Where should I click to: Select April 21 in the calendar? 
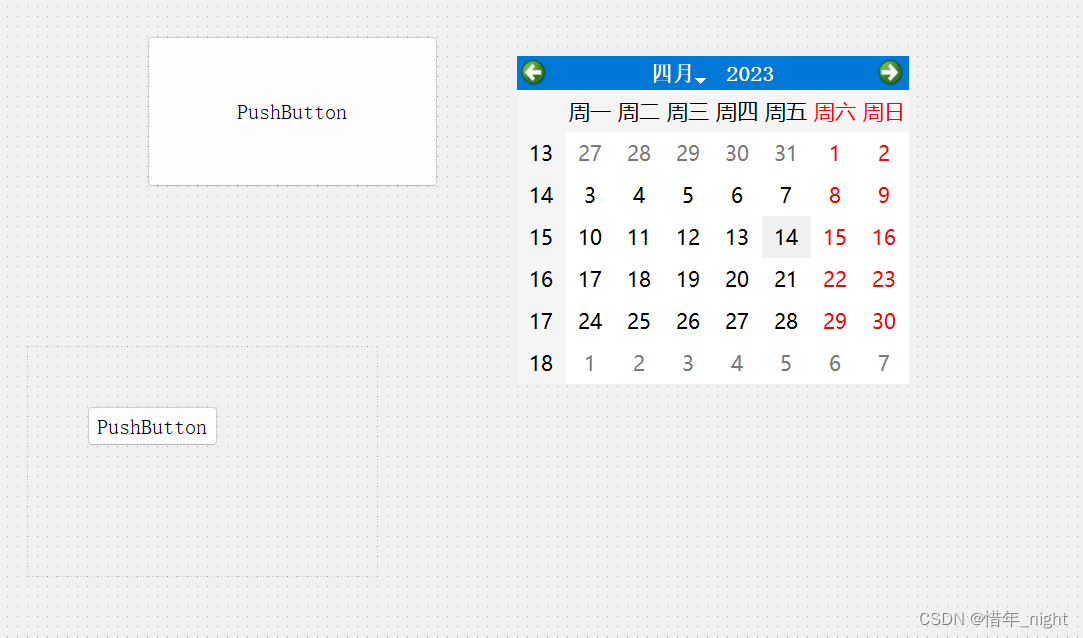pyautogui.click(x=786, y=279)
